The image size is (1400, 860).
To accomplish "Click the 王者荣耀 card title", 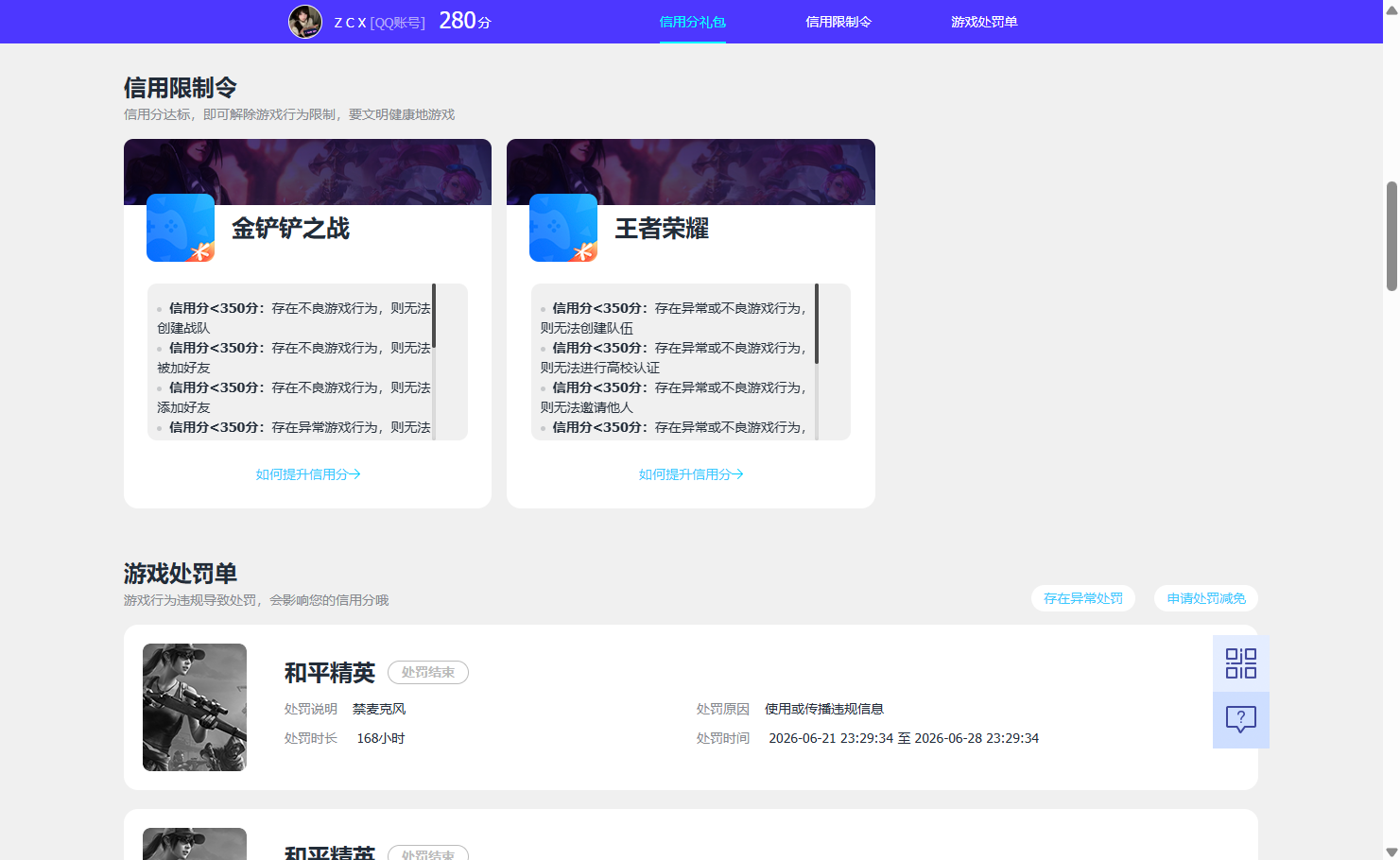I will coord(662,229).
